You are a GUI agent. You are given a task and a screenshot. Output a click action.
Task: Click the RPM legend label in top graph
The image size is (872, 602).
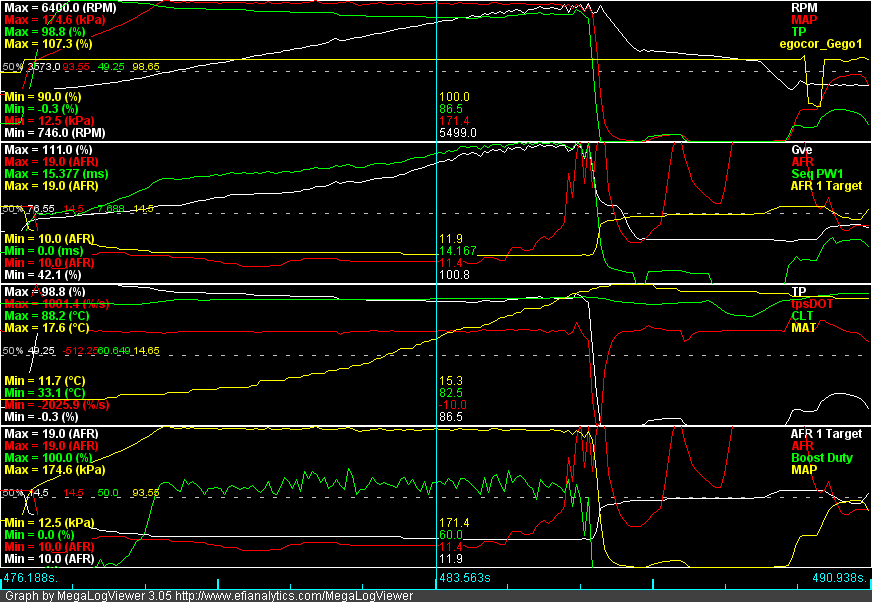click(805, 7)
